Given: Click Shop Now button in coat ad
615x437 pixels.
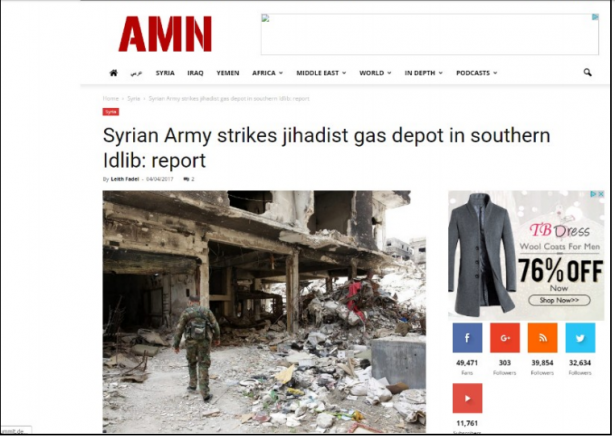Looking at the screenshot, I should tap(559, 300).
